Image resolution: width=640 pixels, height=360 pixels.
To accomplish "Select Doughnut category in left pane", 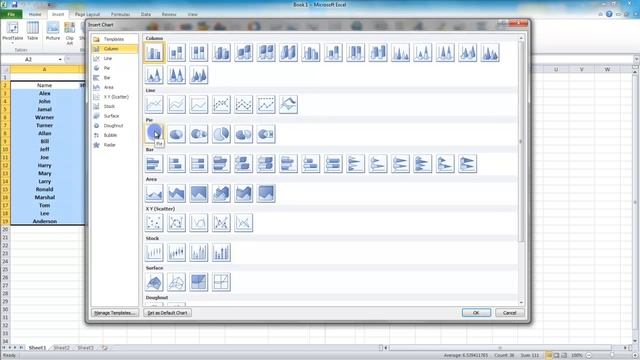I will point(115,126).
